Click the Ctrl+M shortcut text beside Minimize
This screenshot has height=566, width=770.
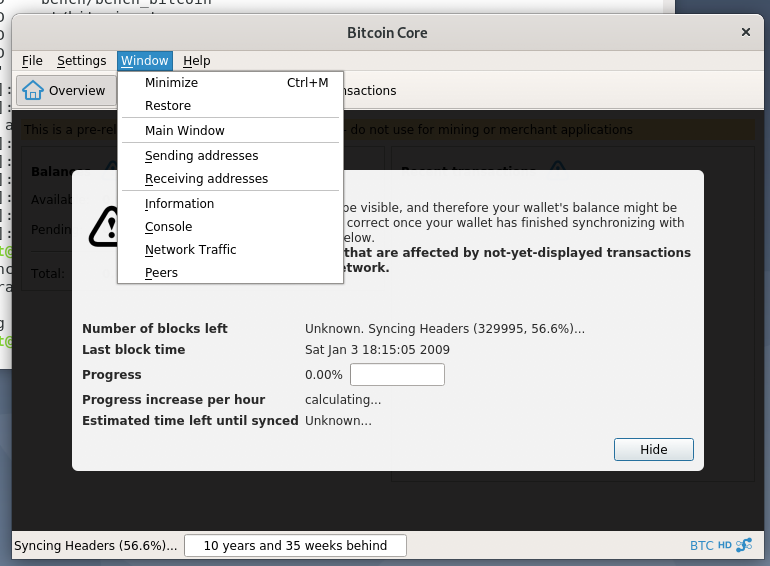click(x=307, y=82)
